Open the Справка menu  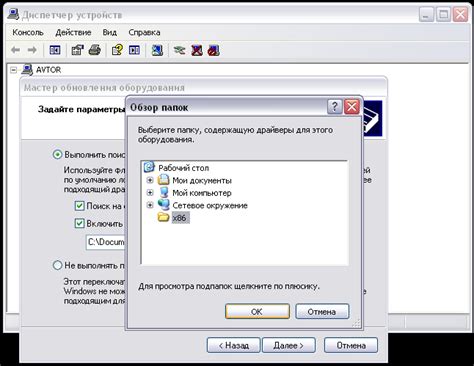tap(144, 32)
